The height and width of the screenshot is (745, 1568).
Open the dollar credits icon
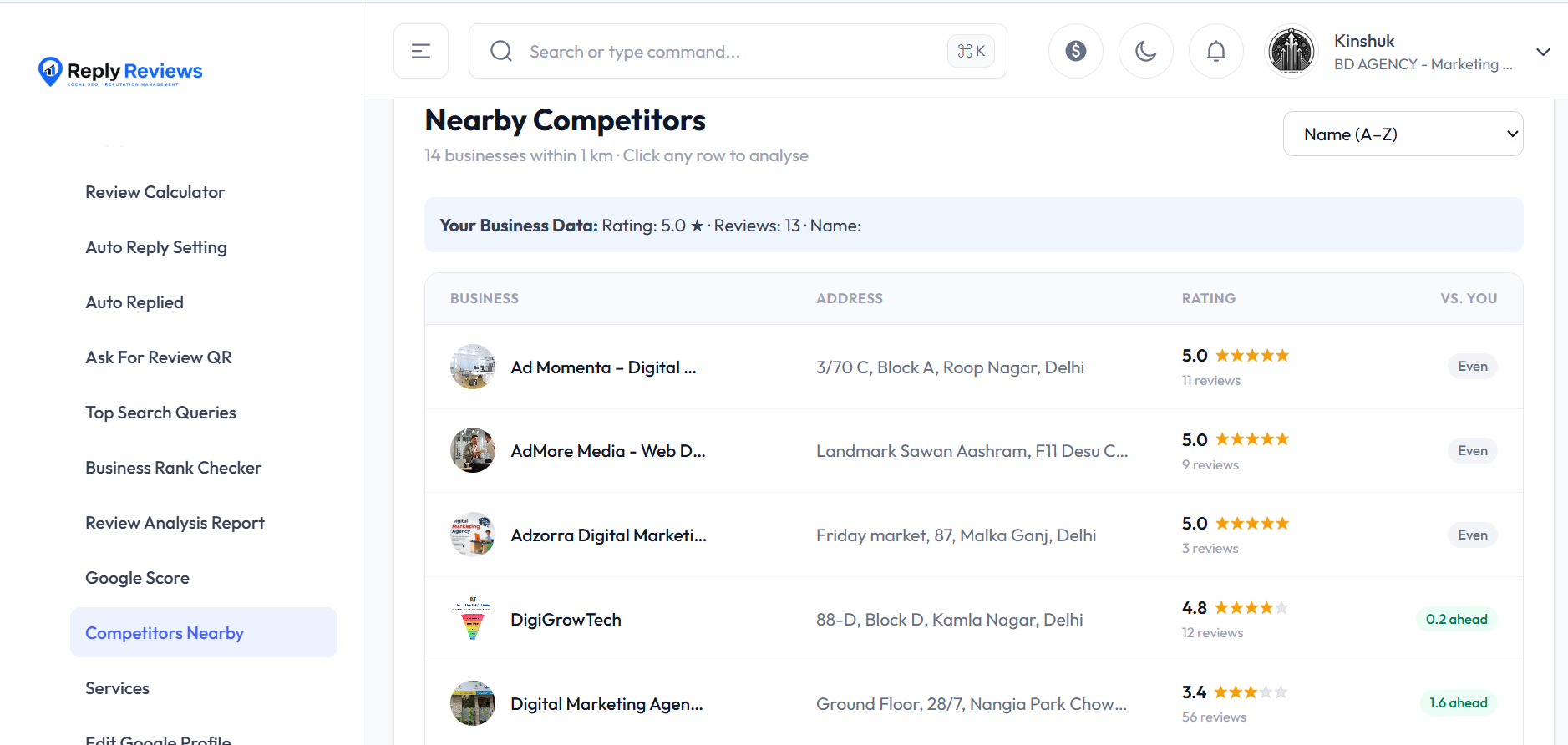[1076, 51]
